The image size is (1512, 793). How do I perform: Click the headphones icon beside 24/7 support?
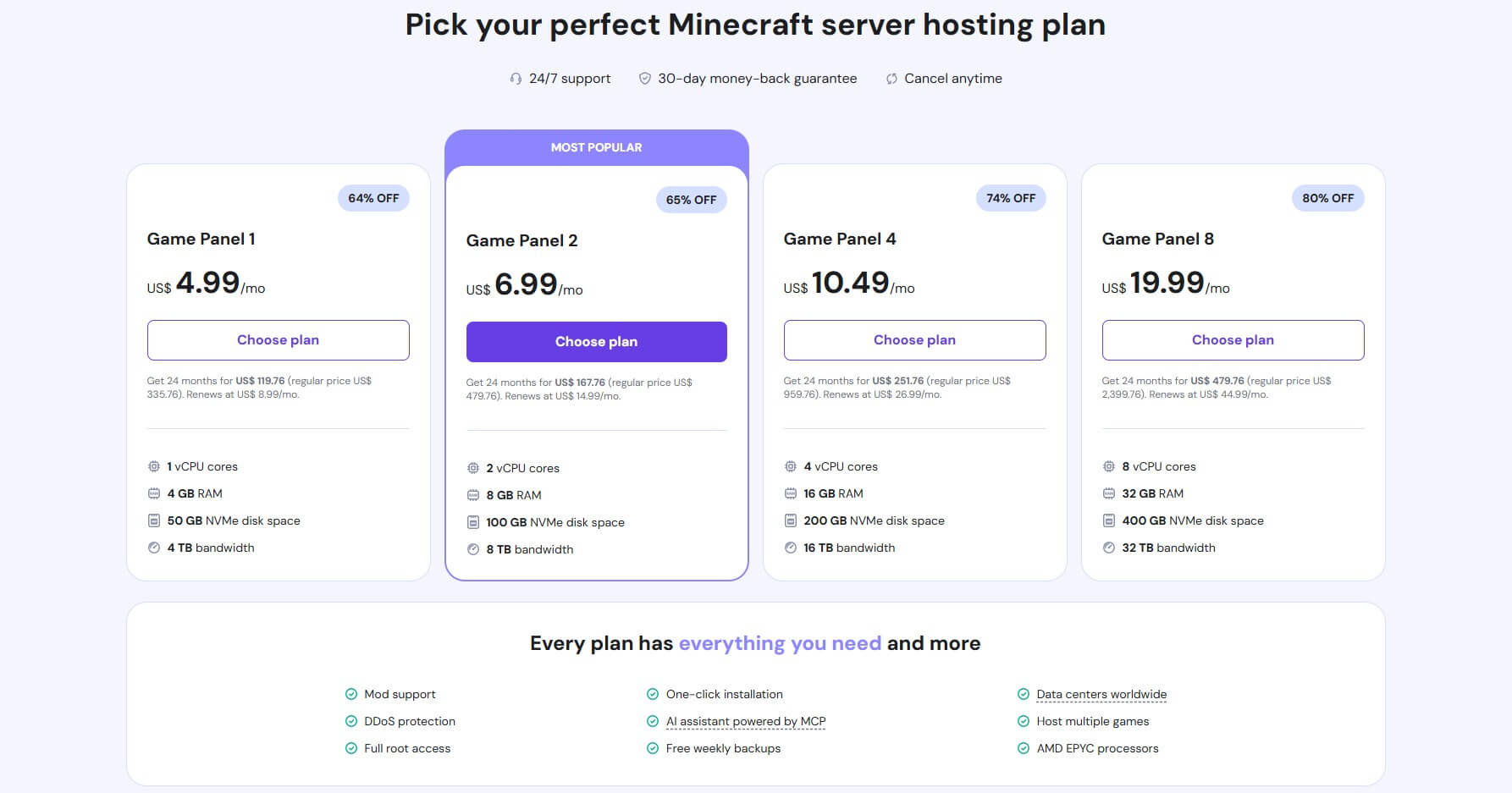point(515,78)
